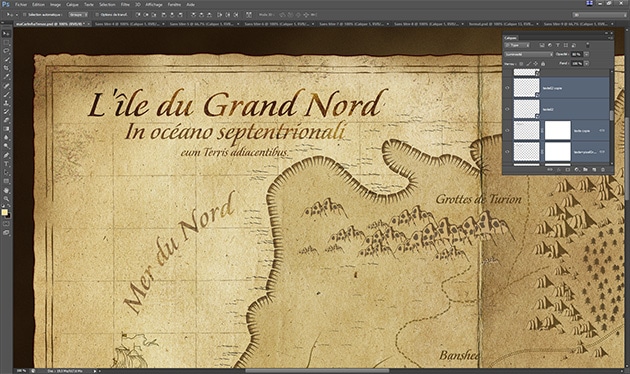Select the Brush tool
This screenshot has width=630, height=374.
(x=6, y=94)
